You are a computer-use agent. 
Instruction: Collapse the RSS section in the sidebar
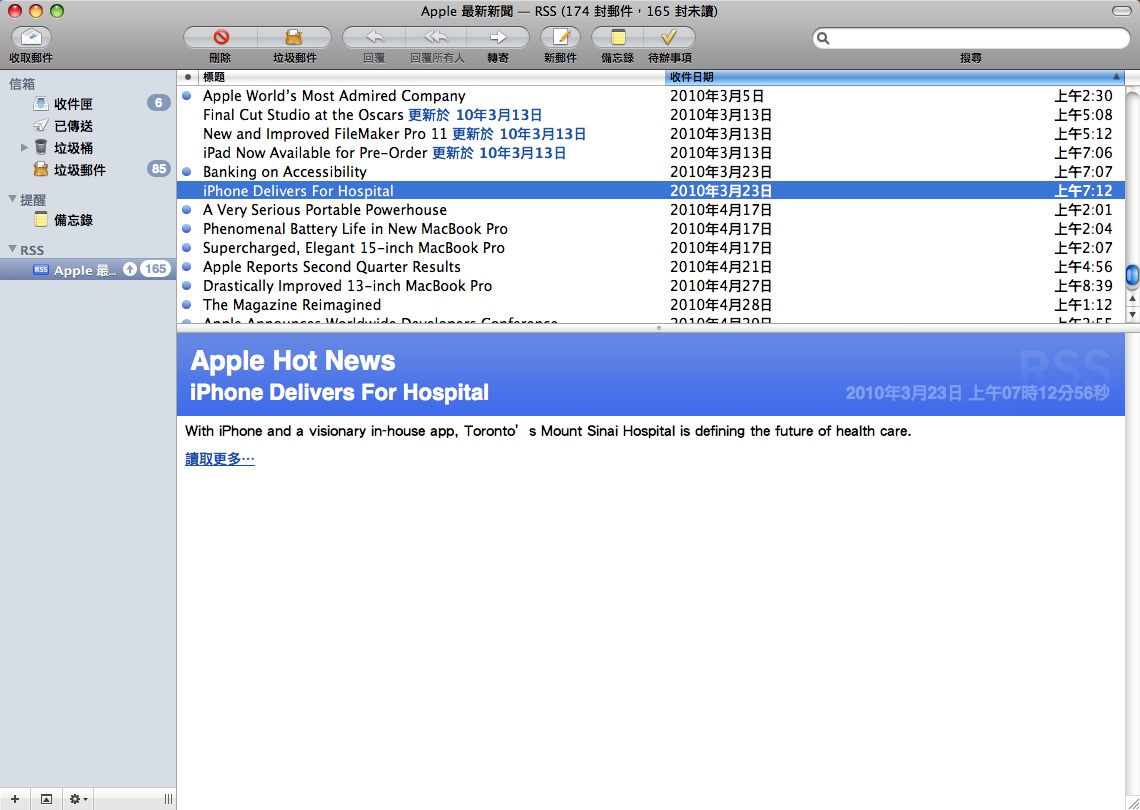(x=10, y=249)
